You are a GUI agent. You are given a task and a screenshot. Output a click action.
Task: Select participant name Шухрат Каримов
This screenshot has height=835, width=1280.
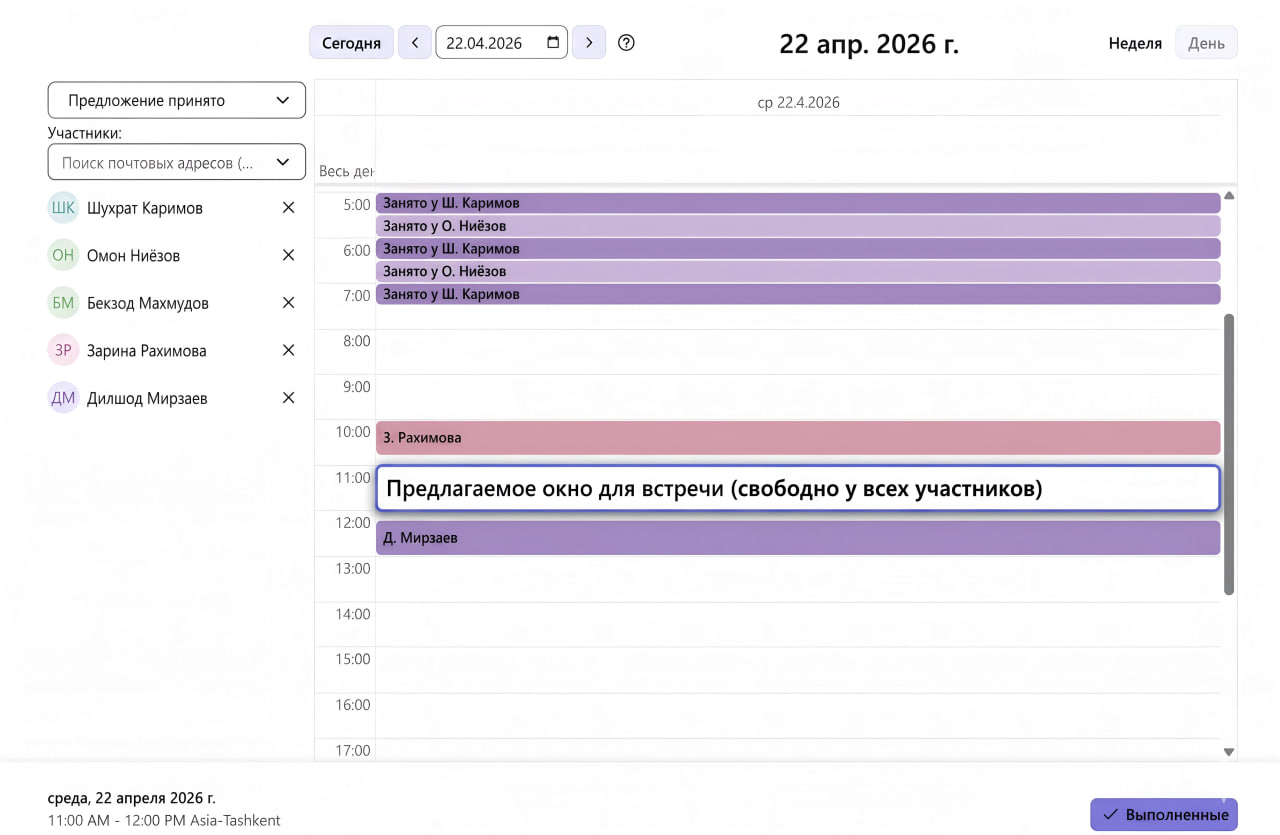(145, 208)
